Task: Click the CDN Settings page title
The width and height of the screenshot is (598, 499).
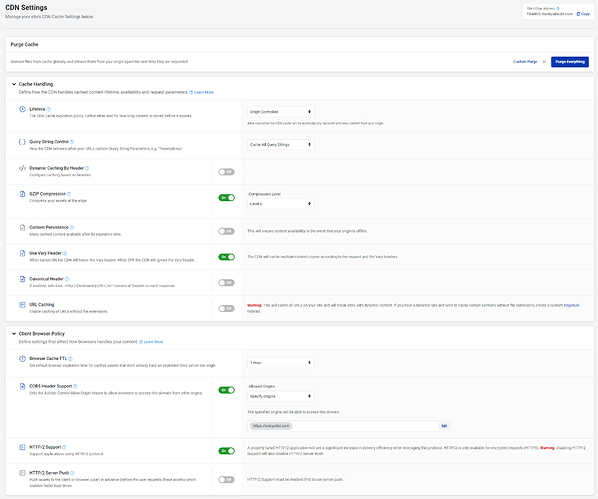Action: click(26, 8)
